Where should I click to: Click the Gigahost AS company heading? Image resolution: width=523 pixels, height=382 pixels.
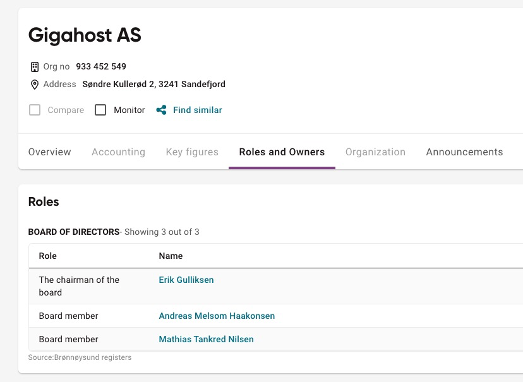(x=85, y=35)
